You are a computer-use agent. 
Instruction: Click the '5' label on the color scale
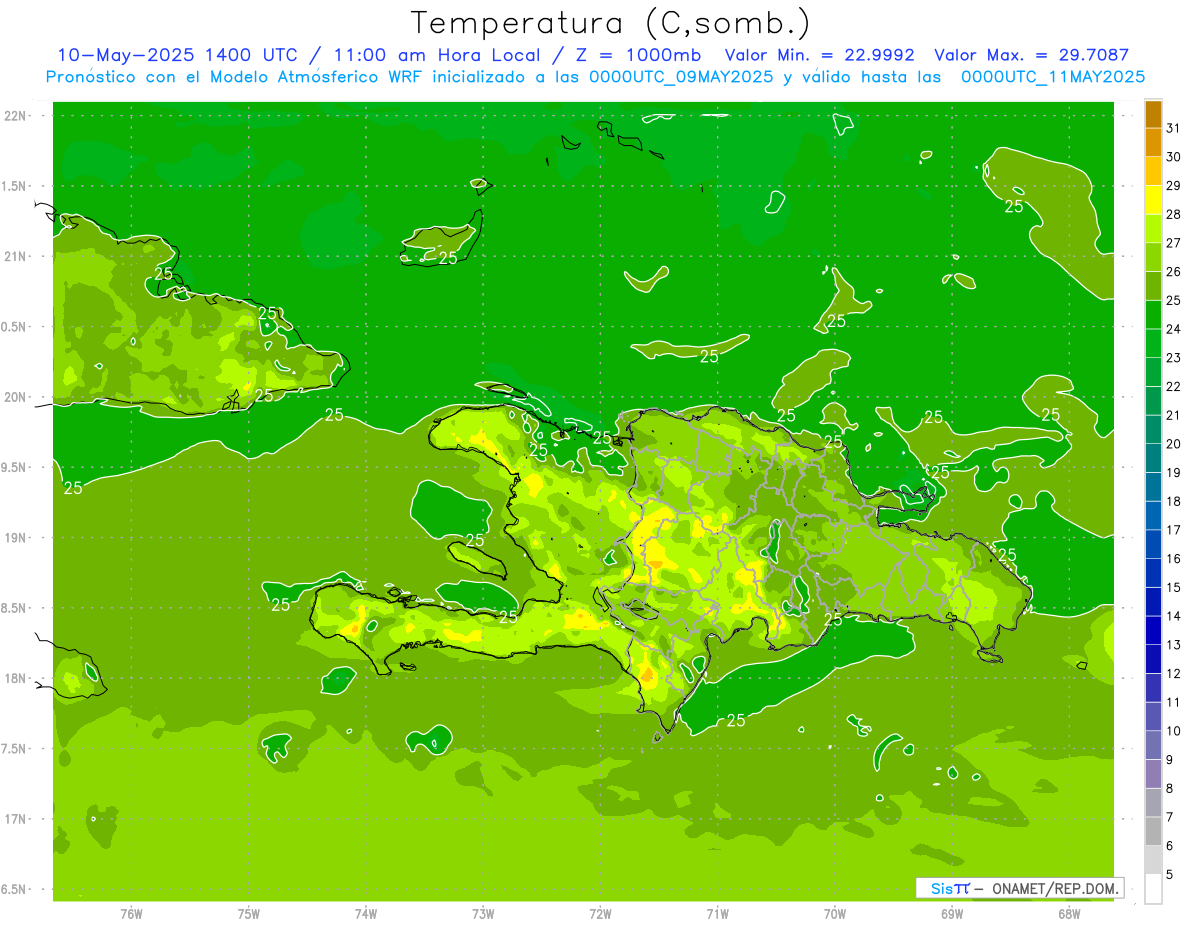(x=1170, y=875)
